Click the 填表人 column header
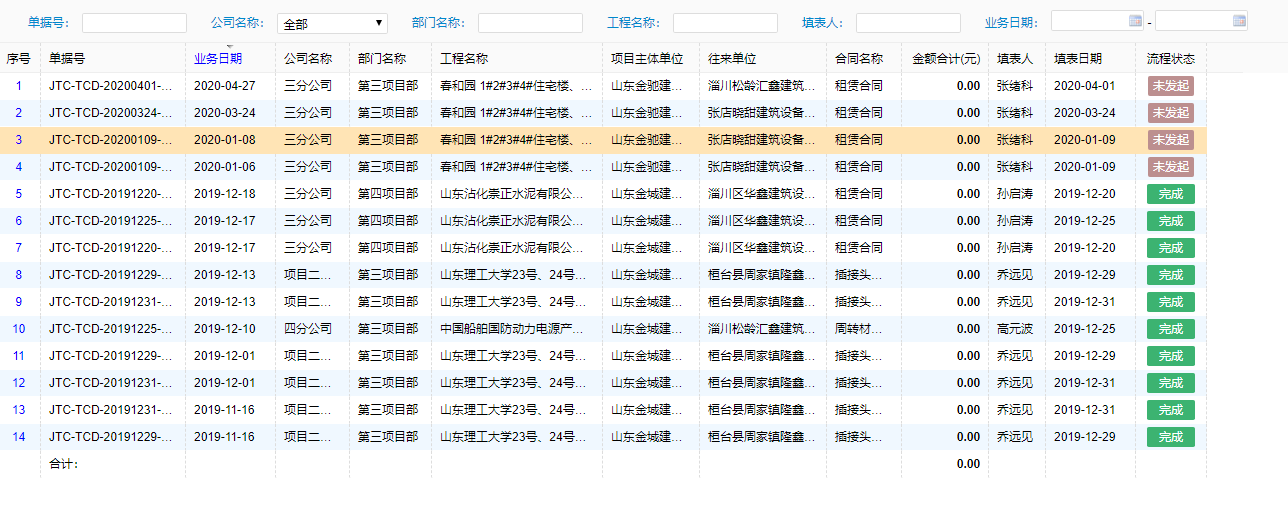This screenshot has width=1288, height=532. (x=1015, y=59)
